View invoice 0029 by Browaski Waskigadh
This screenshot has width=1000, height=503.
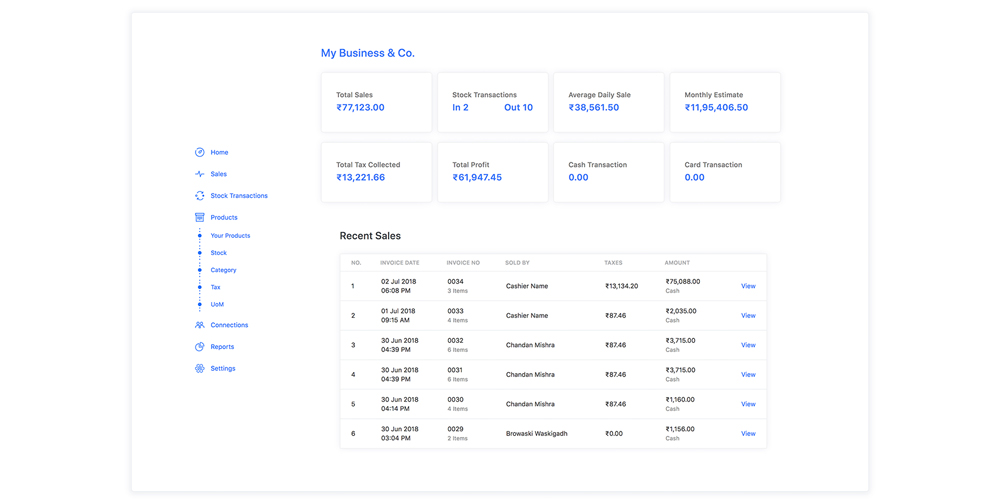click(748, 434)
